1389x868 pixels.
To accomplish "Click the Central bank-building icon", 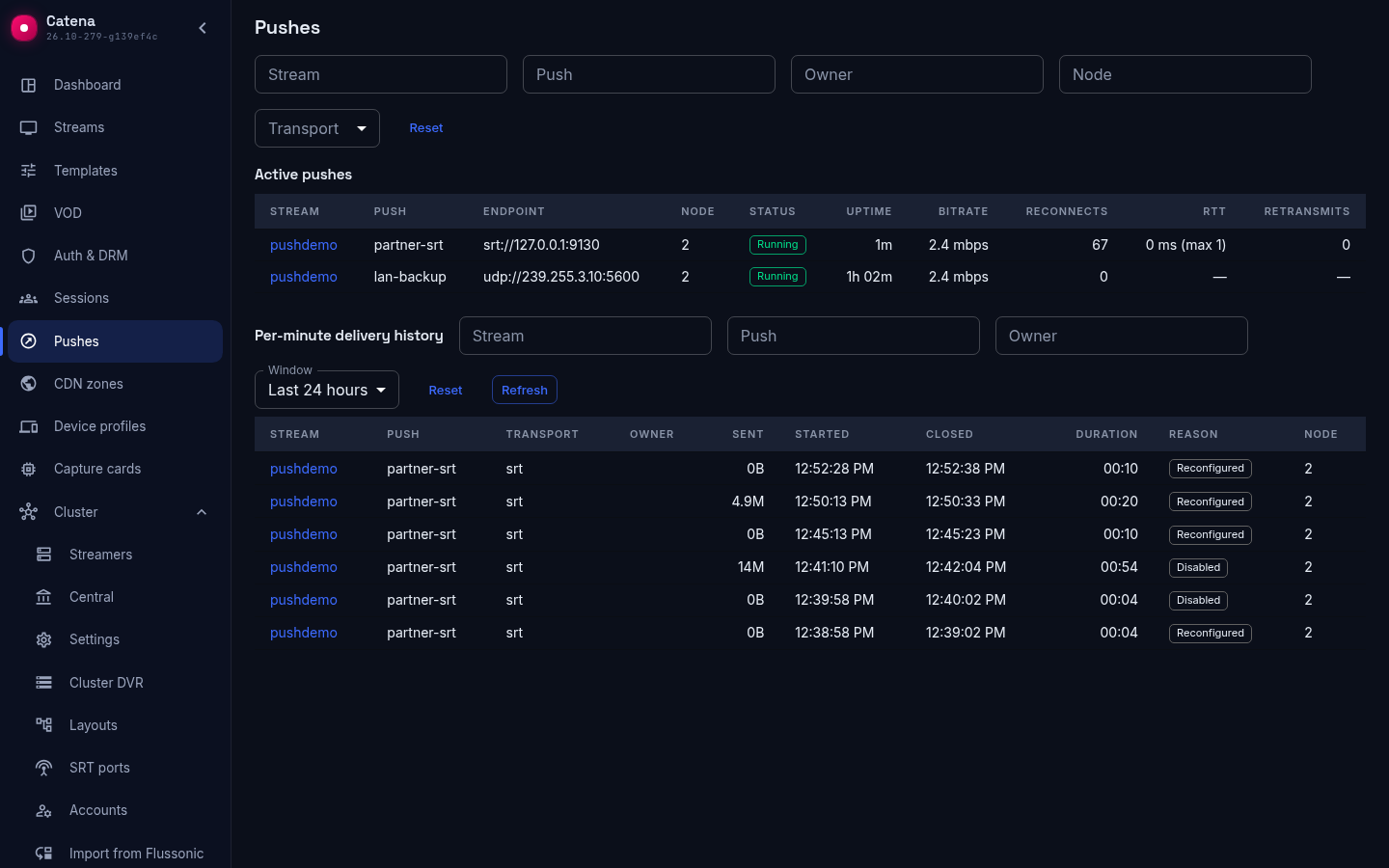I will point(44,597).
